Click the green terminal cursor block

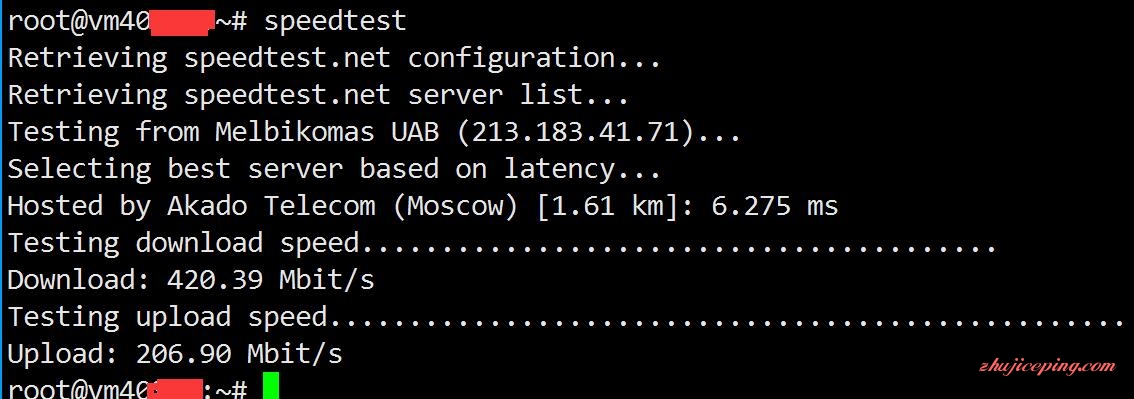[270, 386]
